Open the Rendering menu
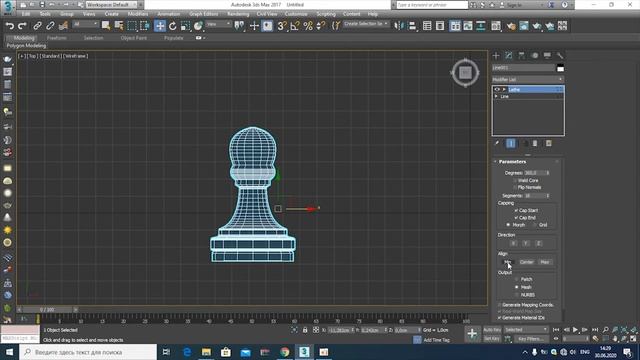The image size is (640, 360). [238, 13]
